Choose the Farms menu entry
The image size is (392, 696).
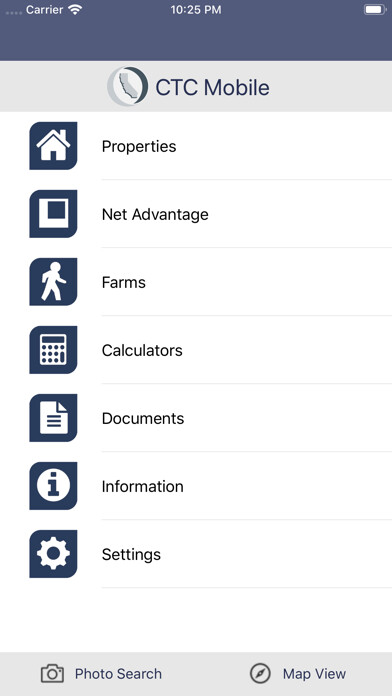coord(123,282)
